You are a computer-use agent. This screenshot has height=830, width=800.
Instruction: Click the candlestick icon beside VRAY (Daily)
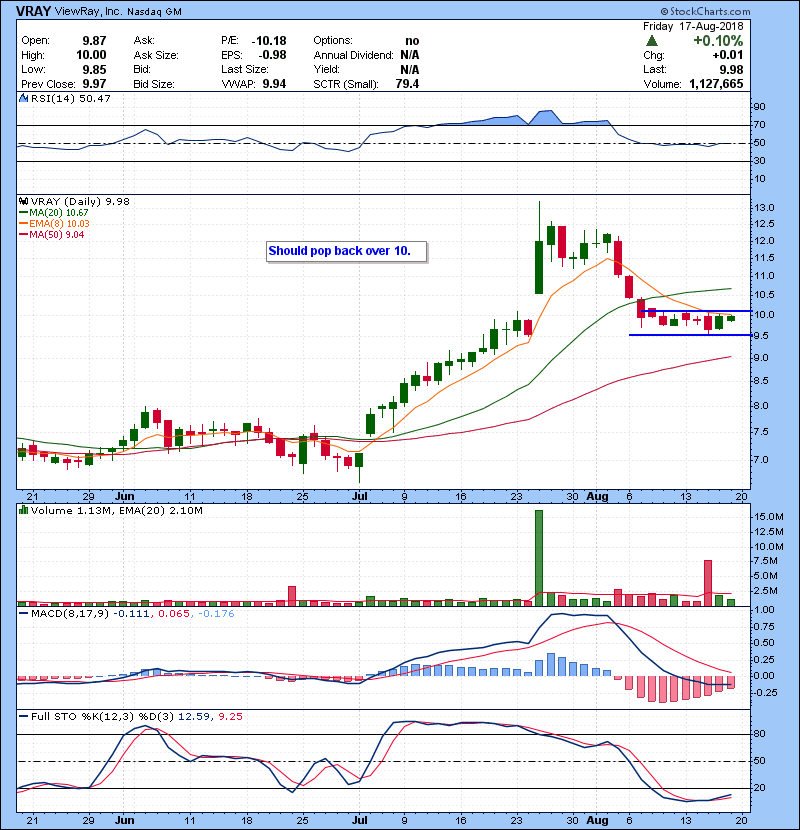(x=23, y=201)
